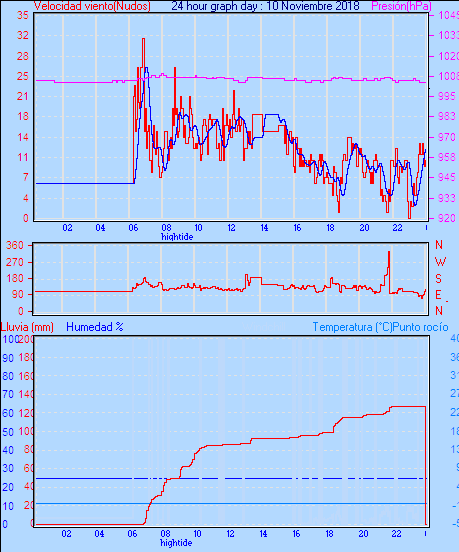The width and height of the screenshot is (459, 552).
Task: Click the 945 hPa label on pressure axis
Action: 448,177
